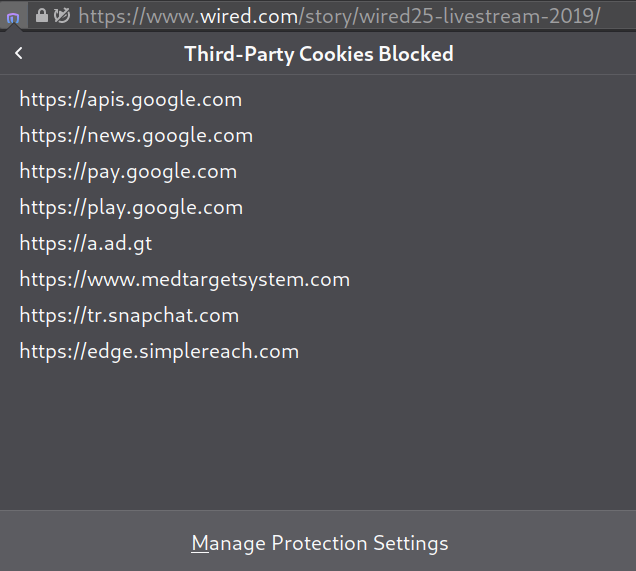Select https://tr.snapchat.com entry
The width and height of the screenshot is (636, 571).
click(x=129, y=315)
